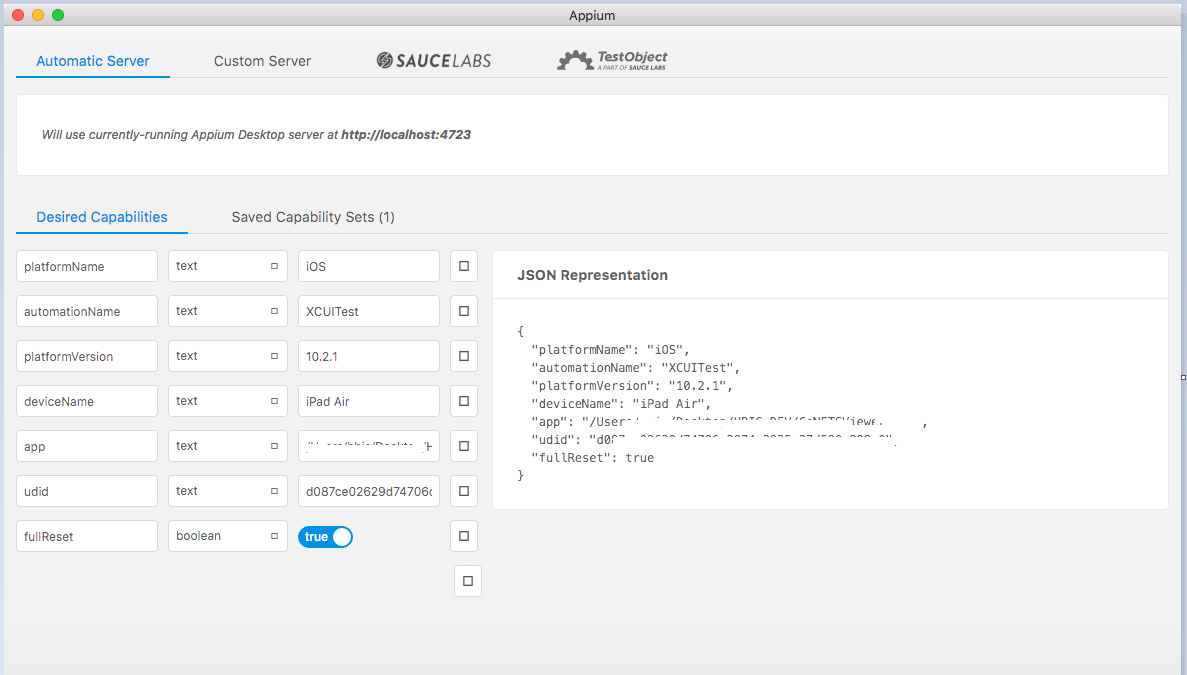Click the platformVersion capability name field

[x=87, y=356]
